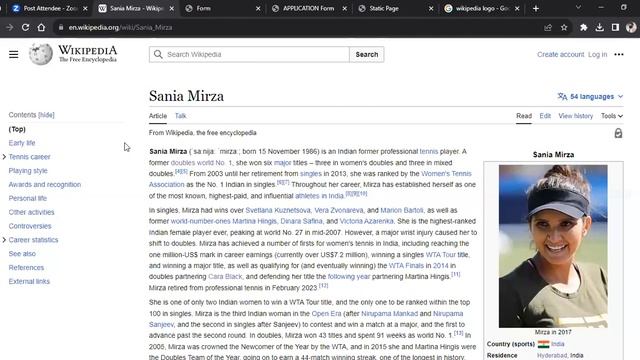This screenshot has width=640, height=360.
Task: Jump to Personal life section
Action: coord(28,198)
